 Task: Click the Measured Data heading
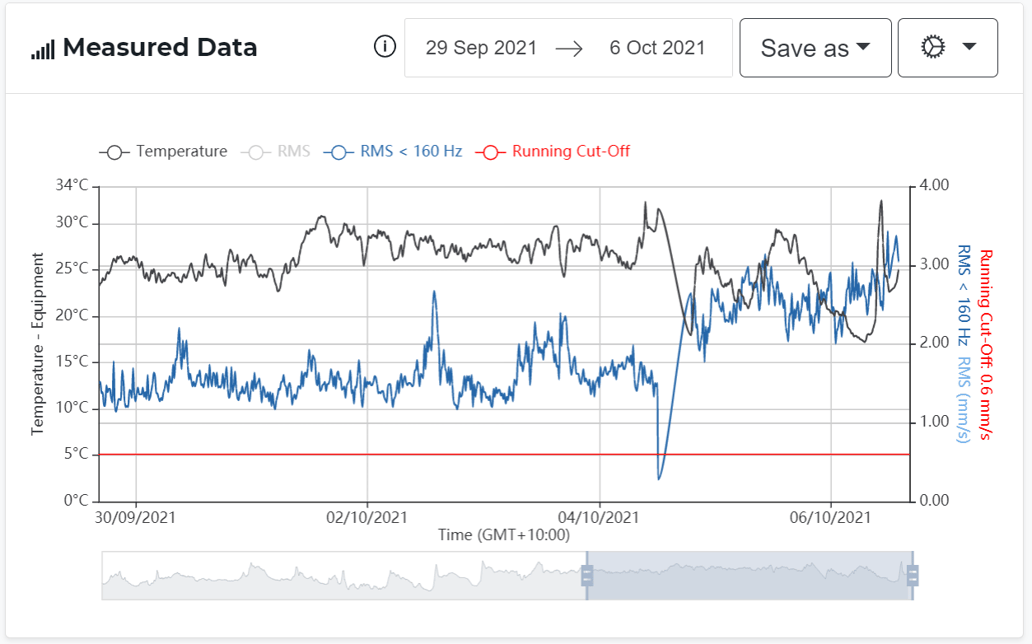(x=160, y=48)
